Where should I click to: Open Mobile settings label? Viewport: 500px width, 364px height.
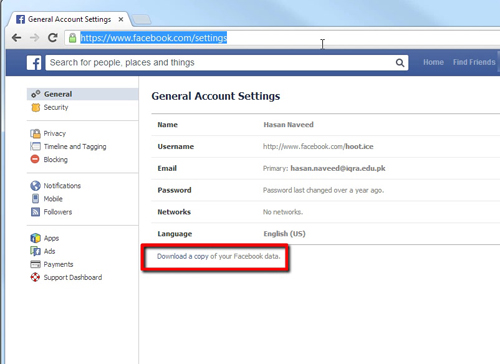point(53,199)
